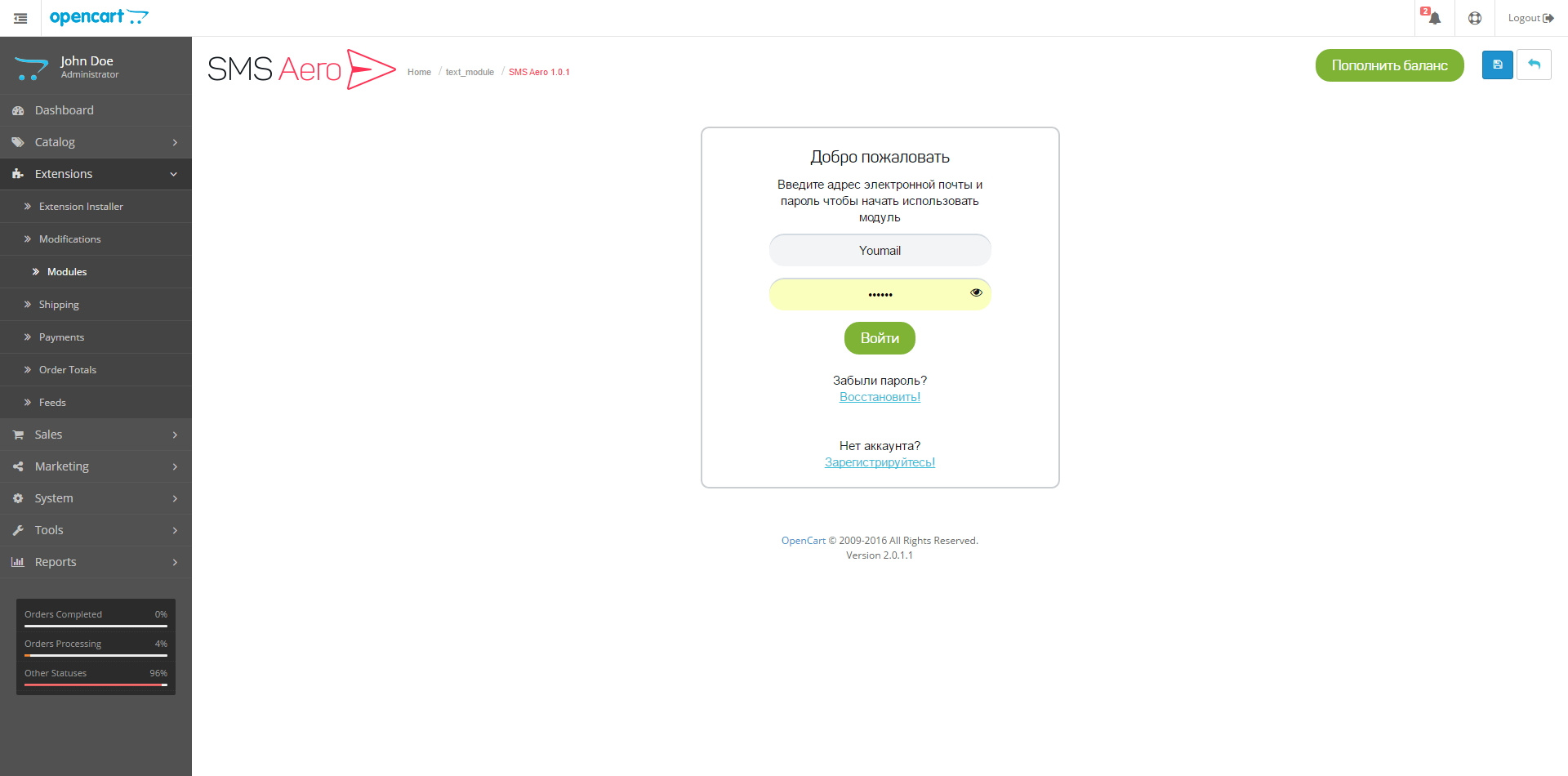The image size is (1568, 776).
Task: Click the Sales cart icon
Action: click(x=18, y=435)
